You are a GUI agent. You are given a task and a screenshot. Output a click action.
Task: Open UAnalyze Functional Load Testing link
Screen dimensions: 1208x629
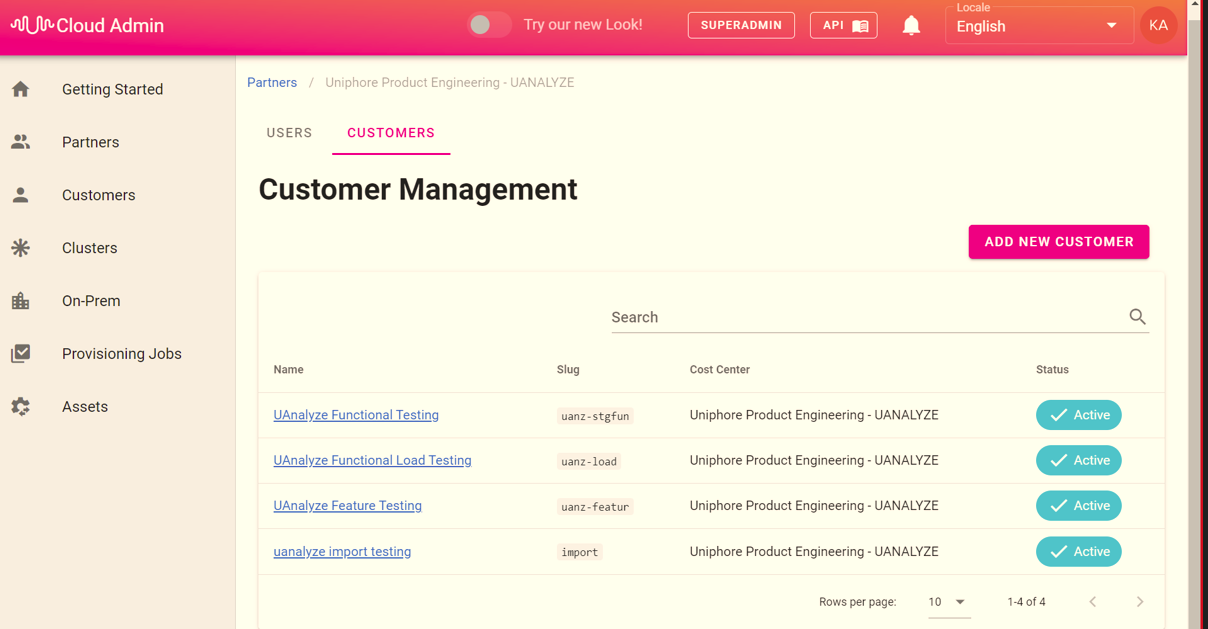[372, 460]
